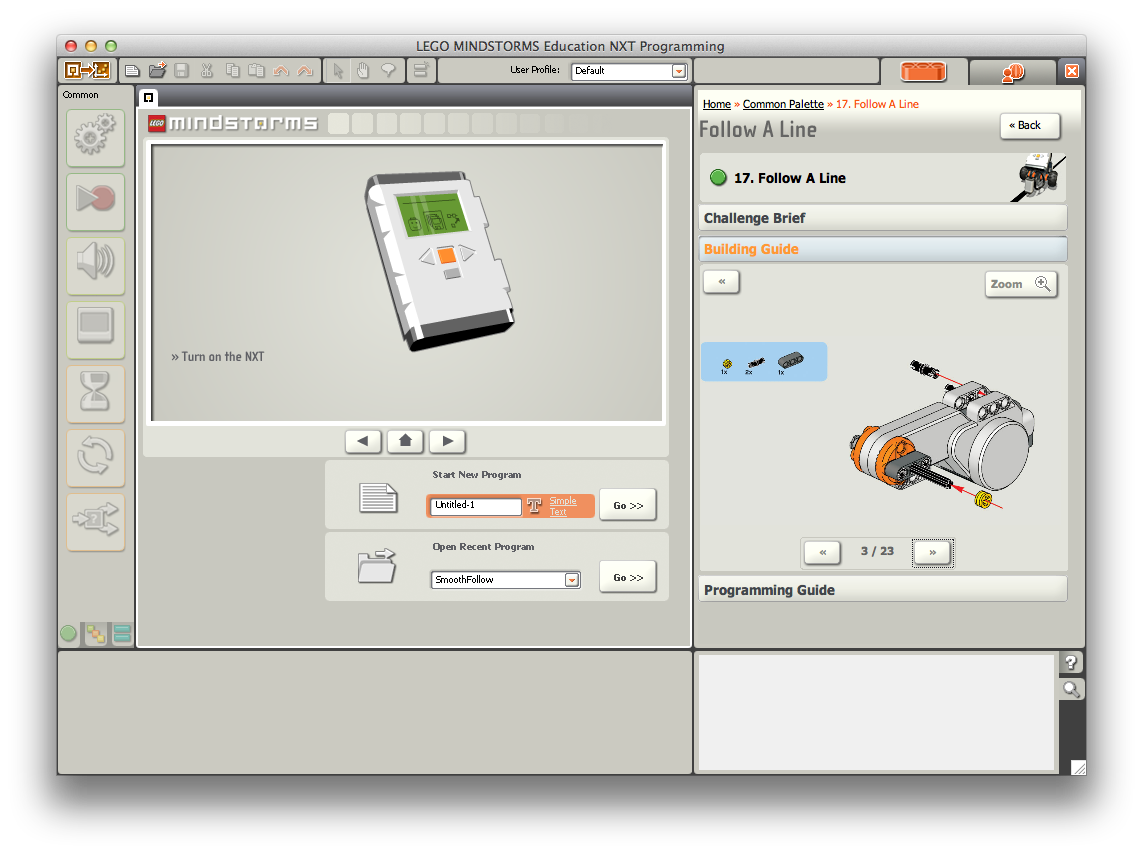Click the NXT window download icon
Image resolution: width=1143 pixels, height=854 pixels.
[87, 70]
